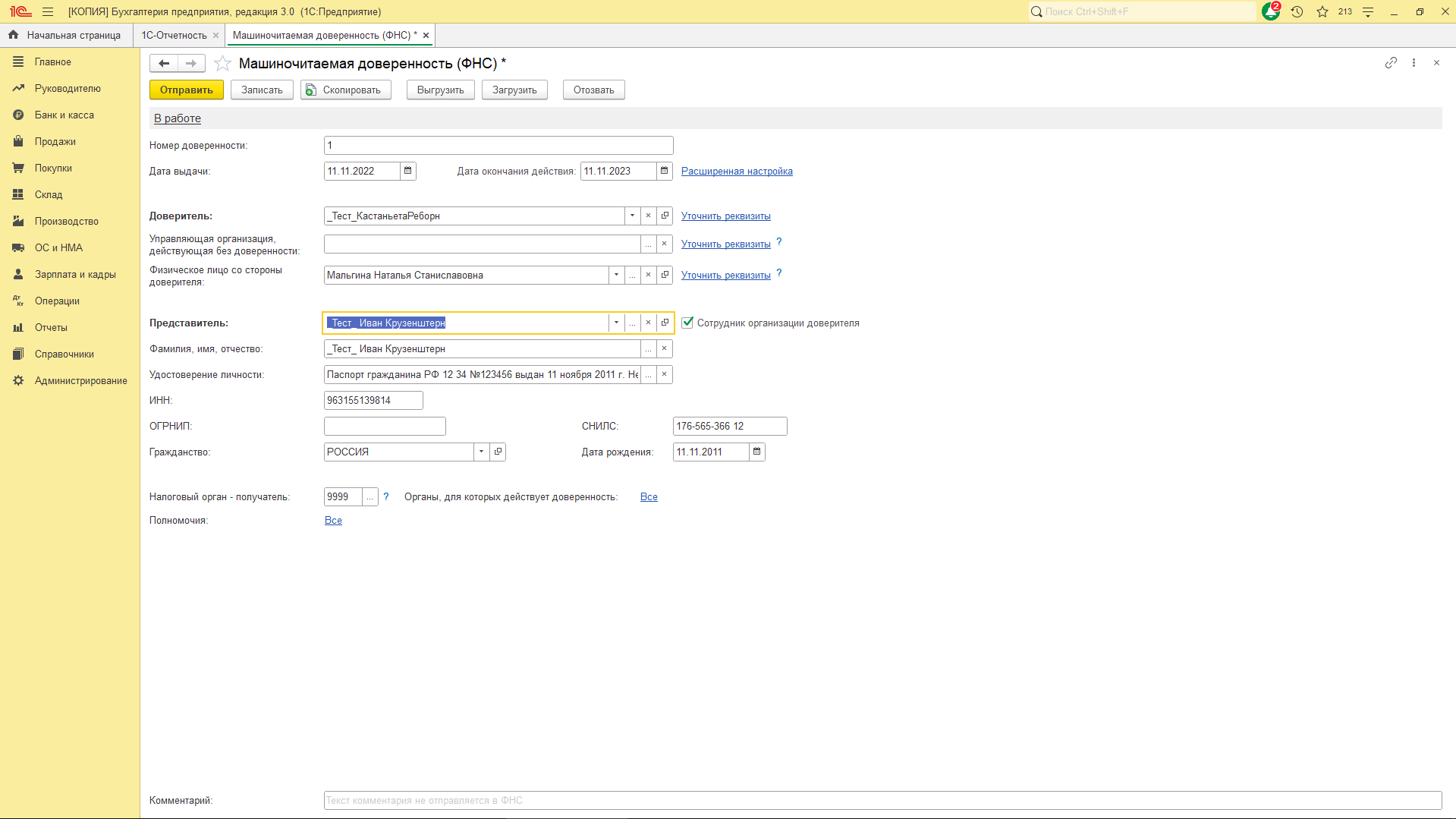This screenshot has height=819, width=1456.
Task: Open Все link for Полномочия
Action: (333, 520)
